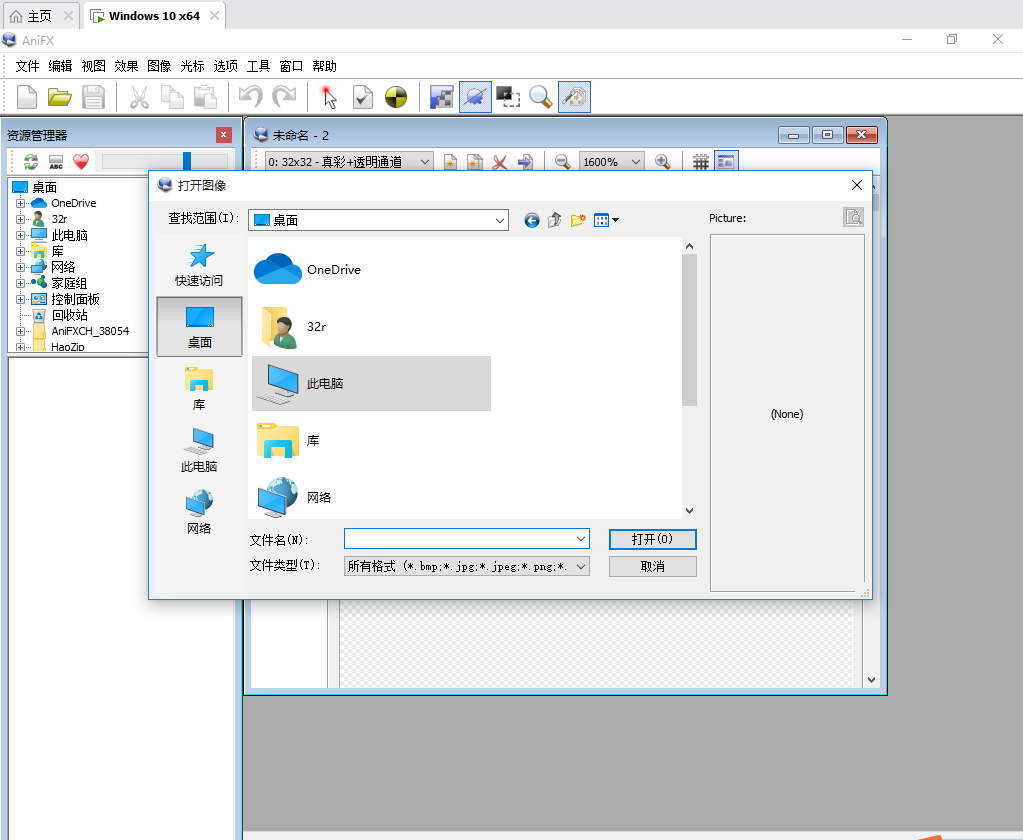Click the up one level folder icon

coord(555,220)
